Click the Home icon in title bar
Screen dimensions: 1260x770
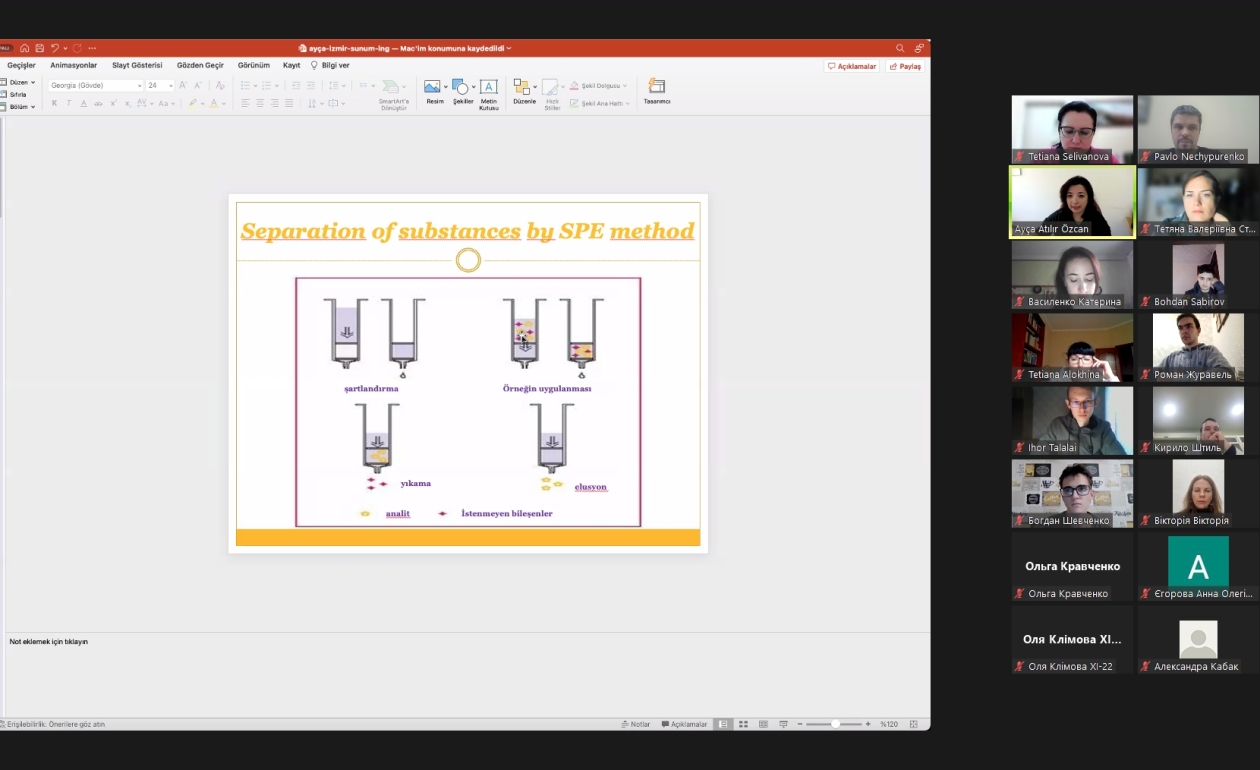25,48
